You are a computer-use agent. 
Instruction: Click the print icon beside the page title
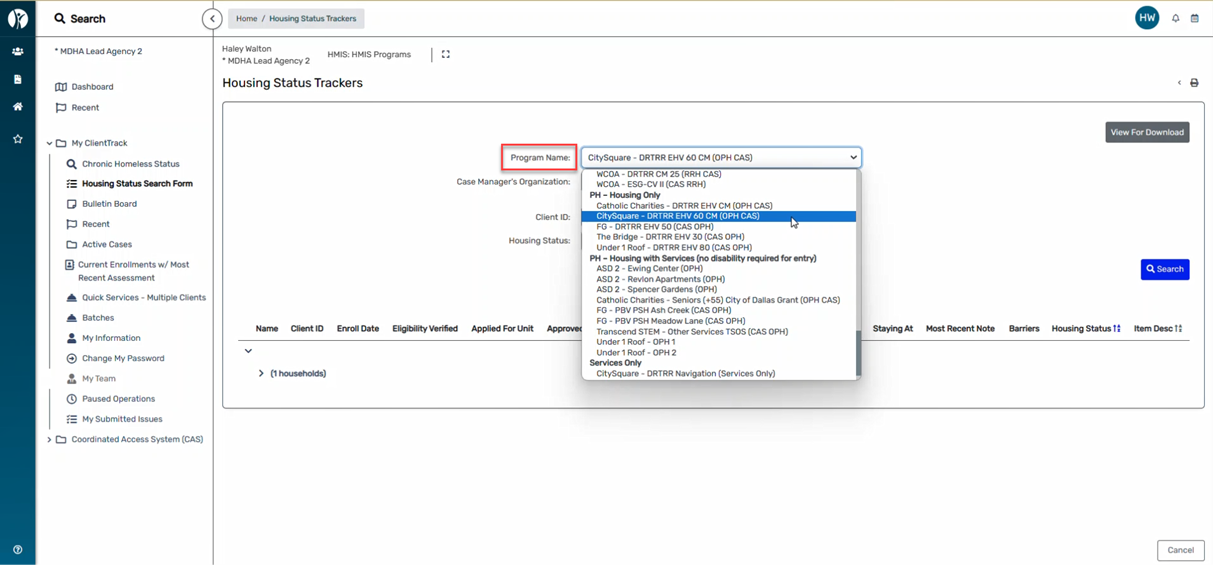1194,83
